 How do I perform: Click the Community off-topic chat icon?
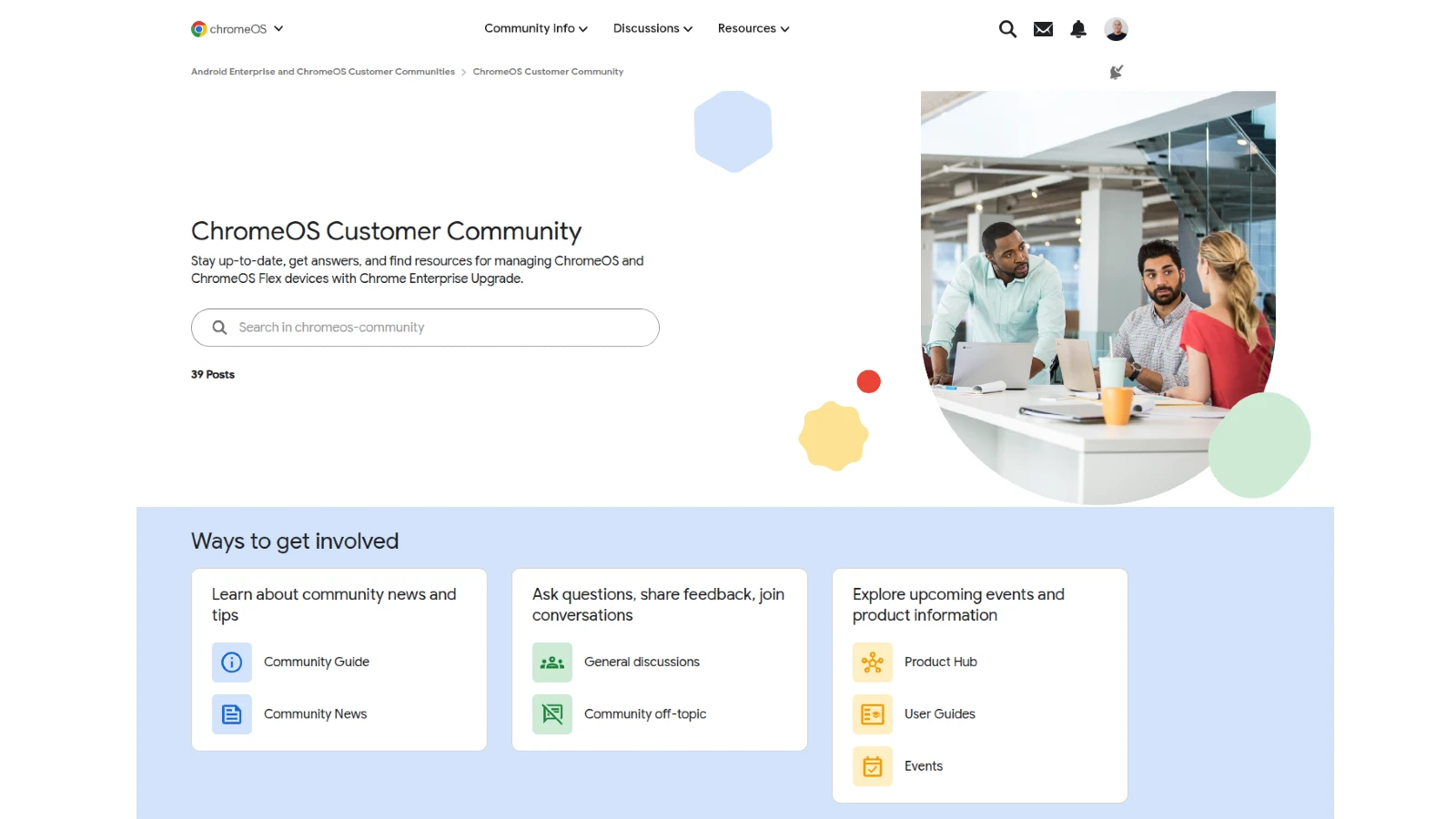pos(552,714)
